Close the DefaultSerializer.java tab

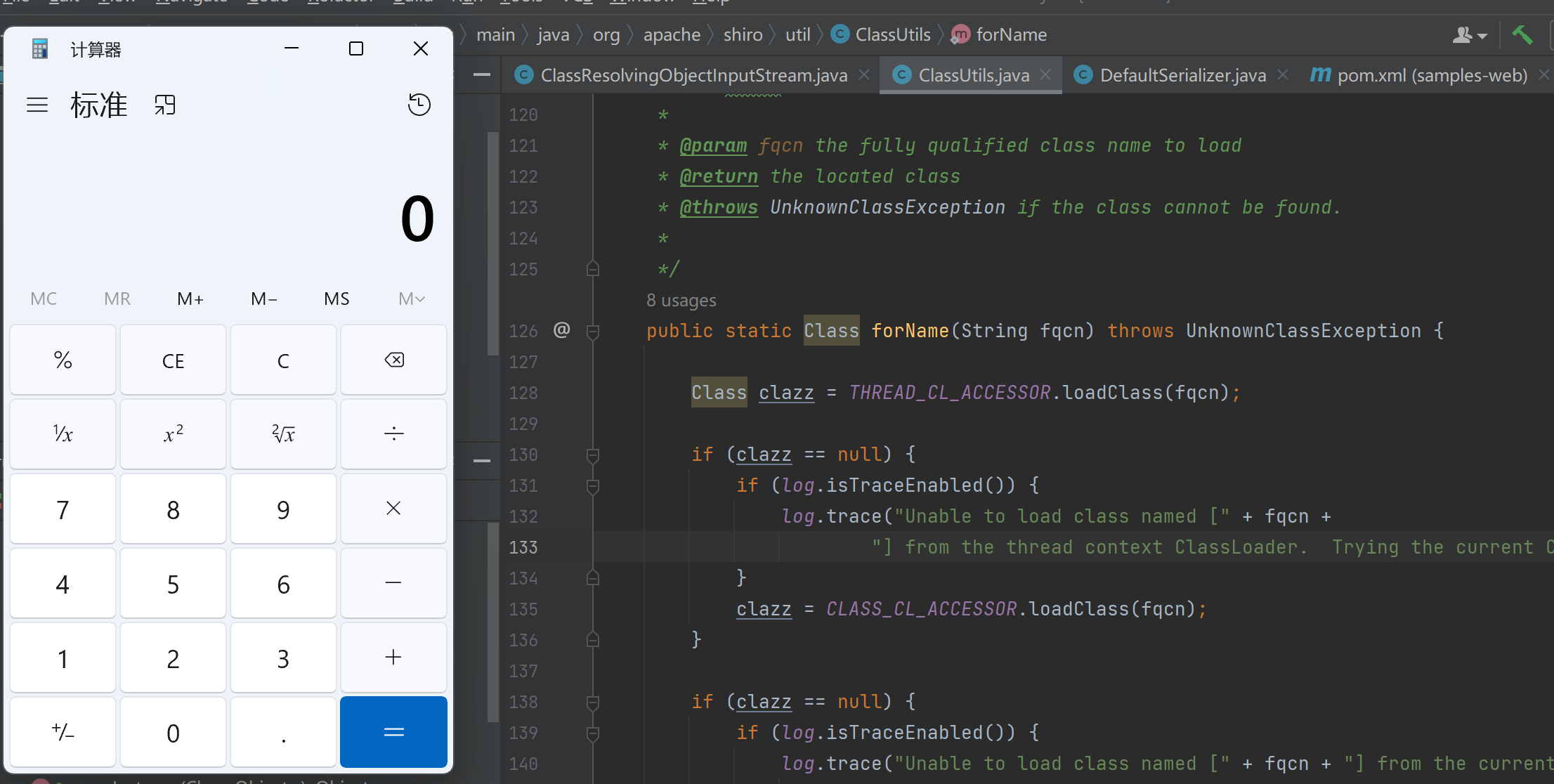[x=1283, y=74]
